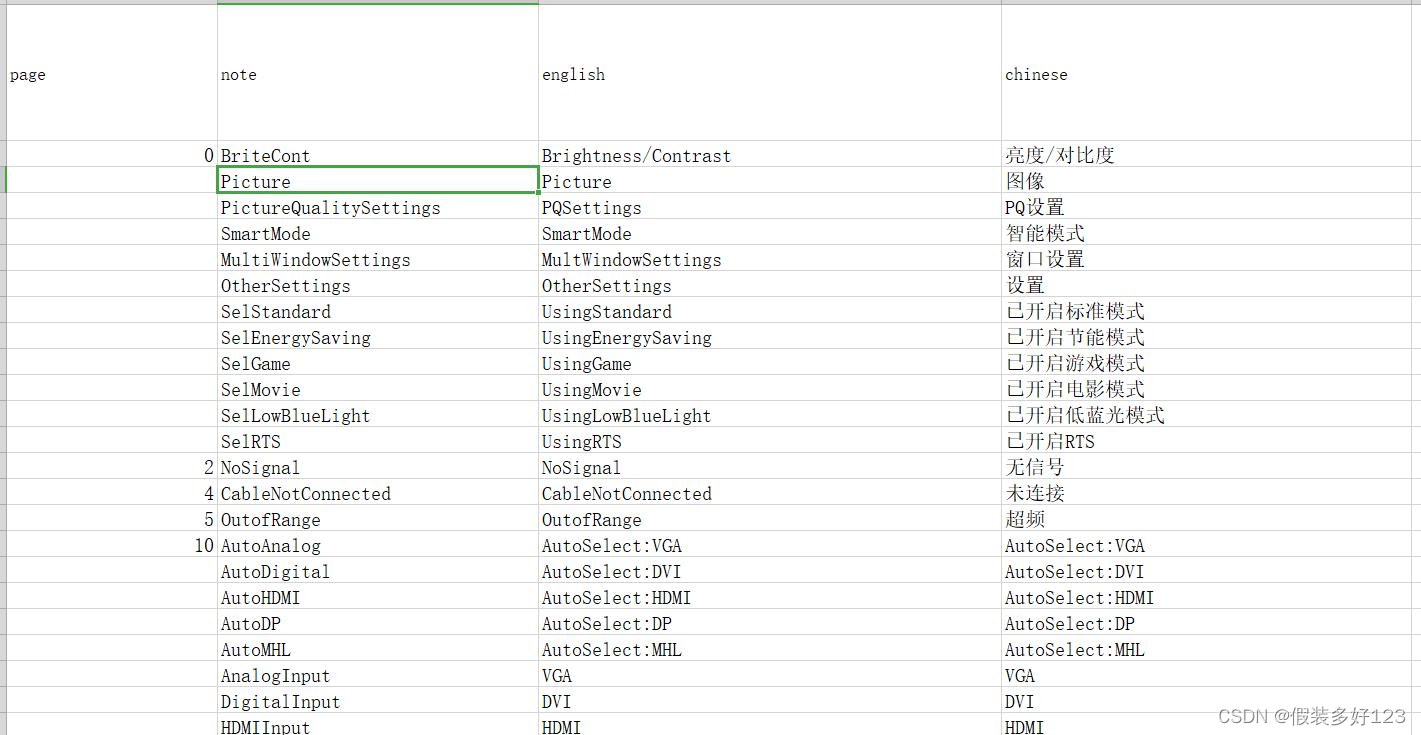Image resolution: width=1421 pixels, height=735 pixels.
Task: Select the SelRTS cell
Action: coord(378,441)
